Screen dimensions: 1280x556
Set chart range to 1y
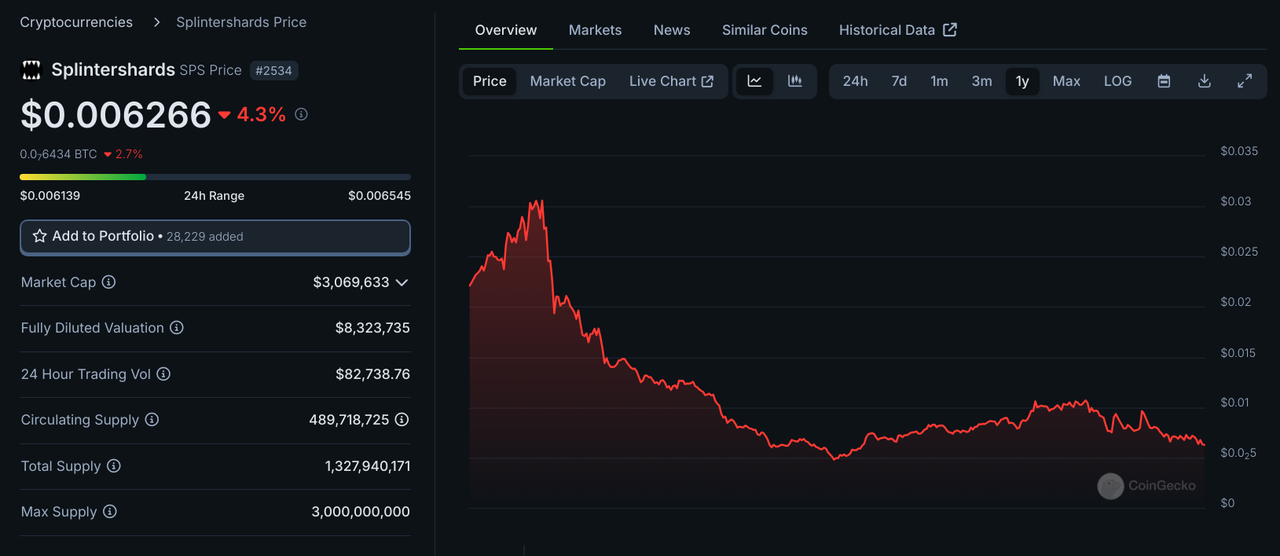[1023, 81]
